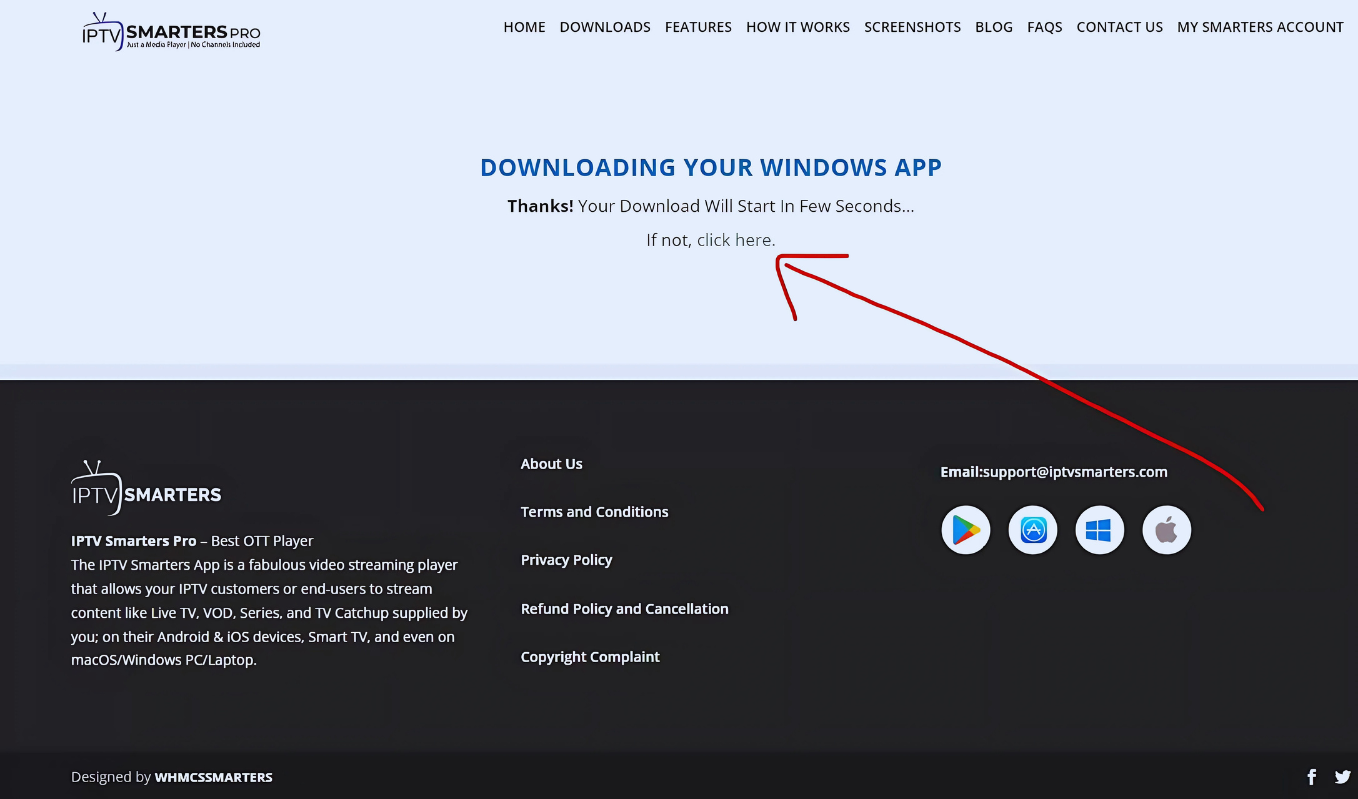
Task: Click the macOS Apple icon
Action: tap(1166, 530)
